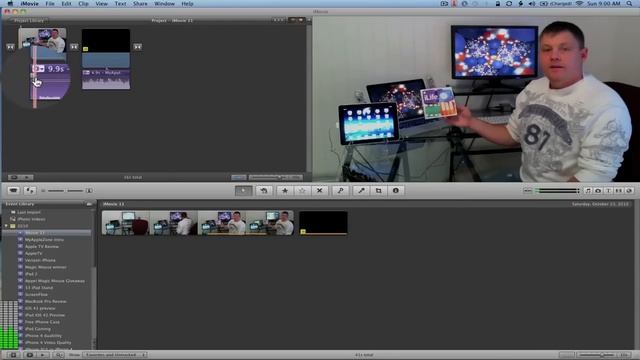Play selected events from beginning
This screenshot has width=640, height=360.
pyautogui.click(x=43, y=355)
